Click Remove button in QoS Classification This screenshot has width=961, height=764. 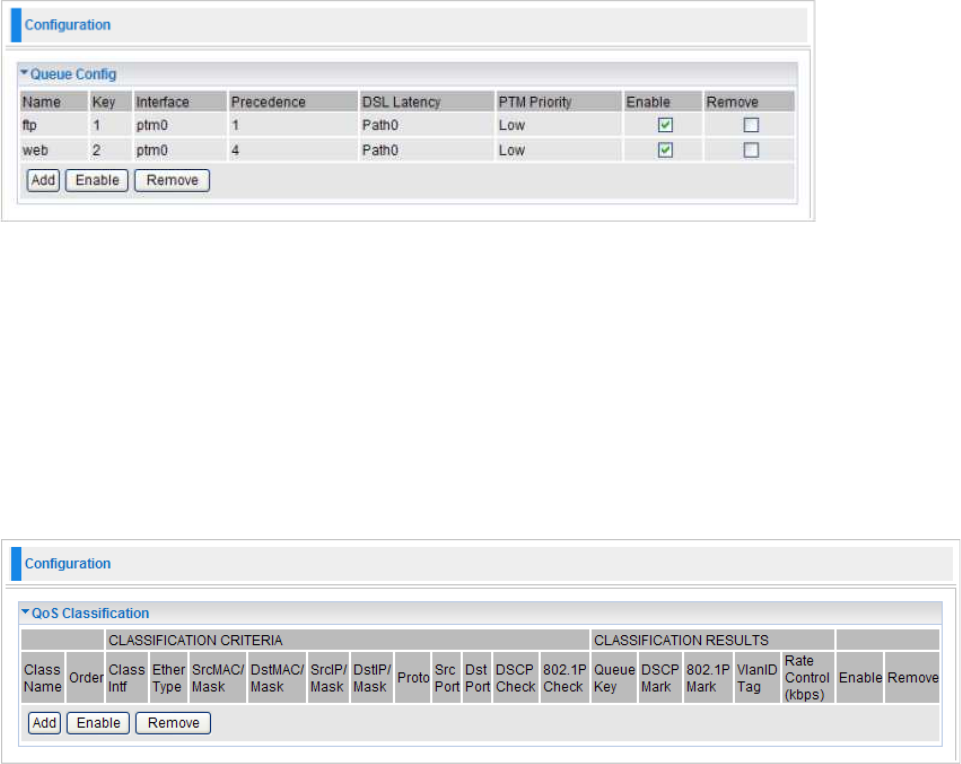coord(173,723)
